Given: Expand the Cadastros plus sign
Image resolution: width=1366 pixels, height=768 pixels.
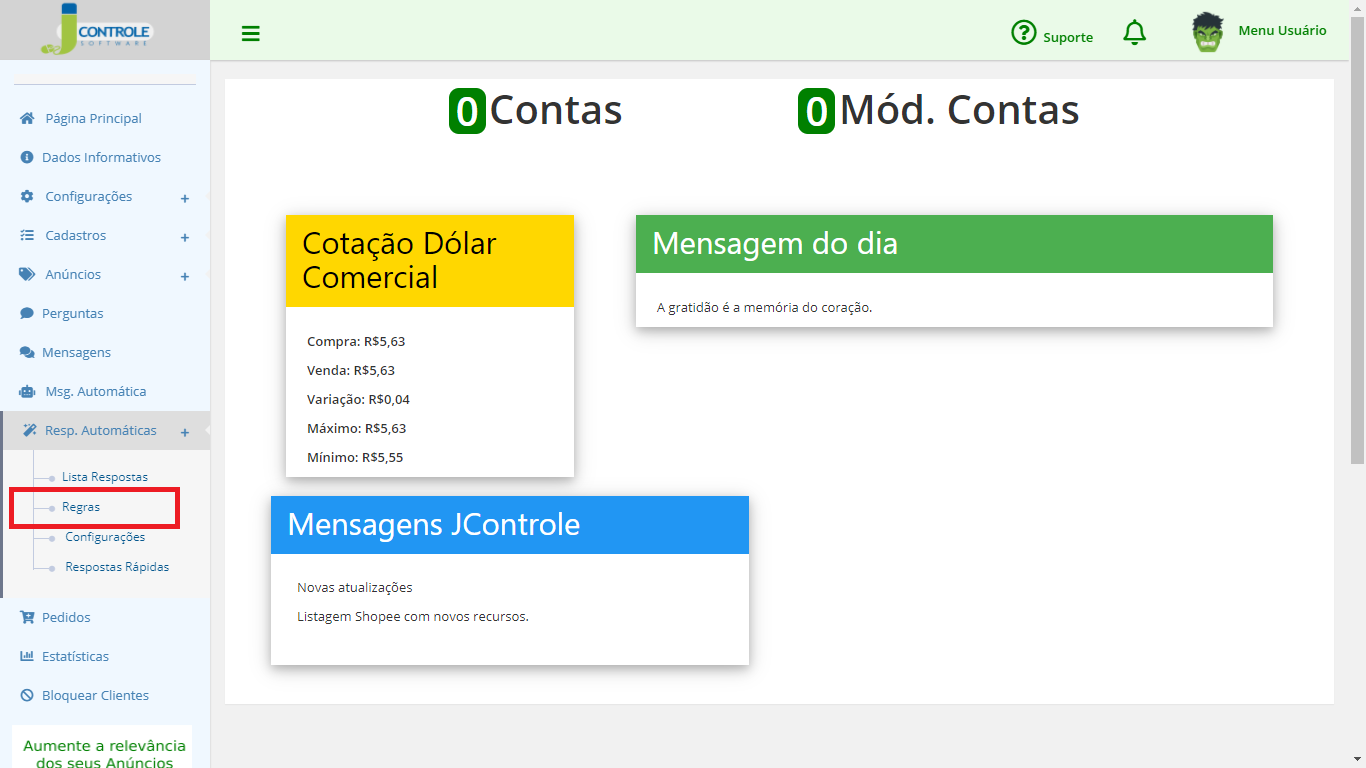Looking at the screenshot, I should pyautogui.click(x=185, y=238).
